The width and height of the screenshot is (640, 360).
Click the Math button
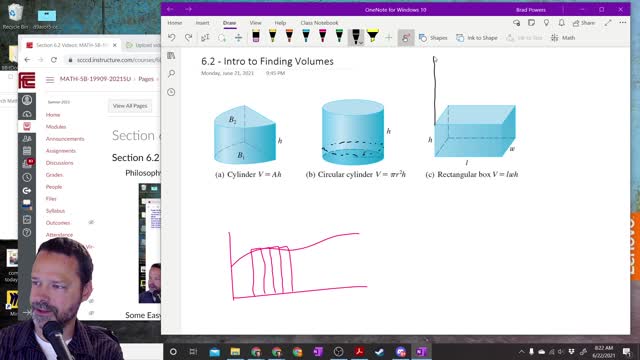point(563,38)
